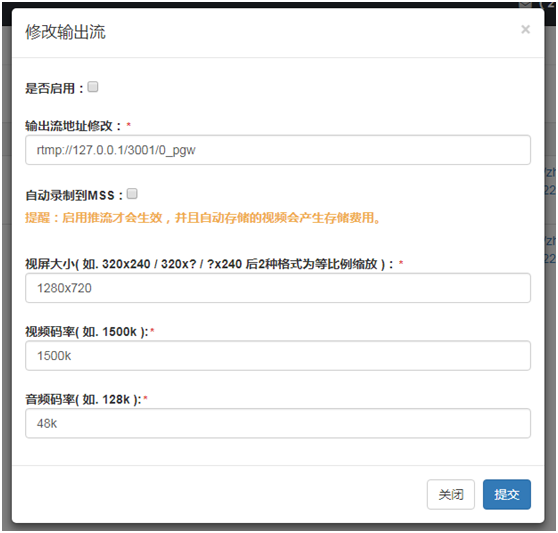Close the dialog with the X icon
558x533 pixels.
point(525,30)
